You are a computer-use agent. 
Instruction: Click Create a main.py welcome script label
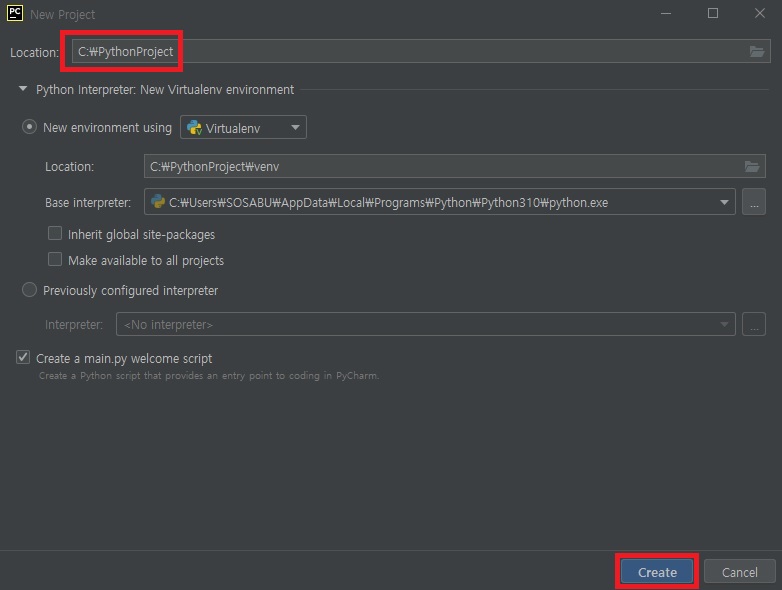124,358
